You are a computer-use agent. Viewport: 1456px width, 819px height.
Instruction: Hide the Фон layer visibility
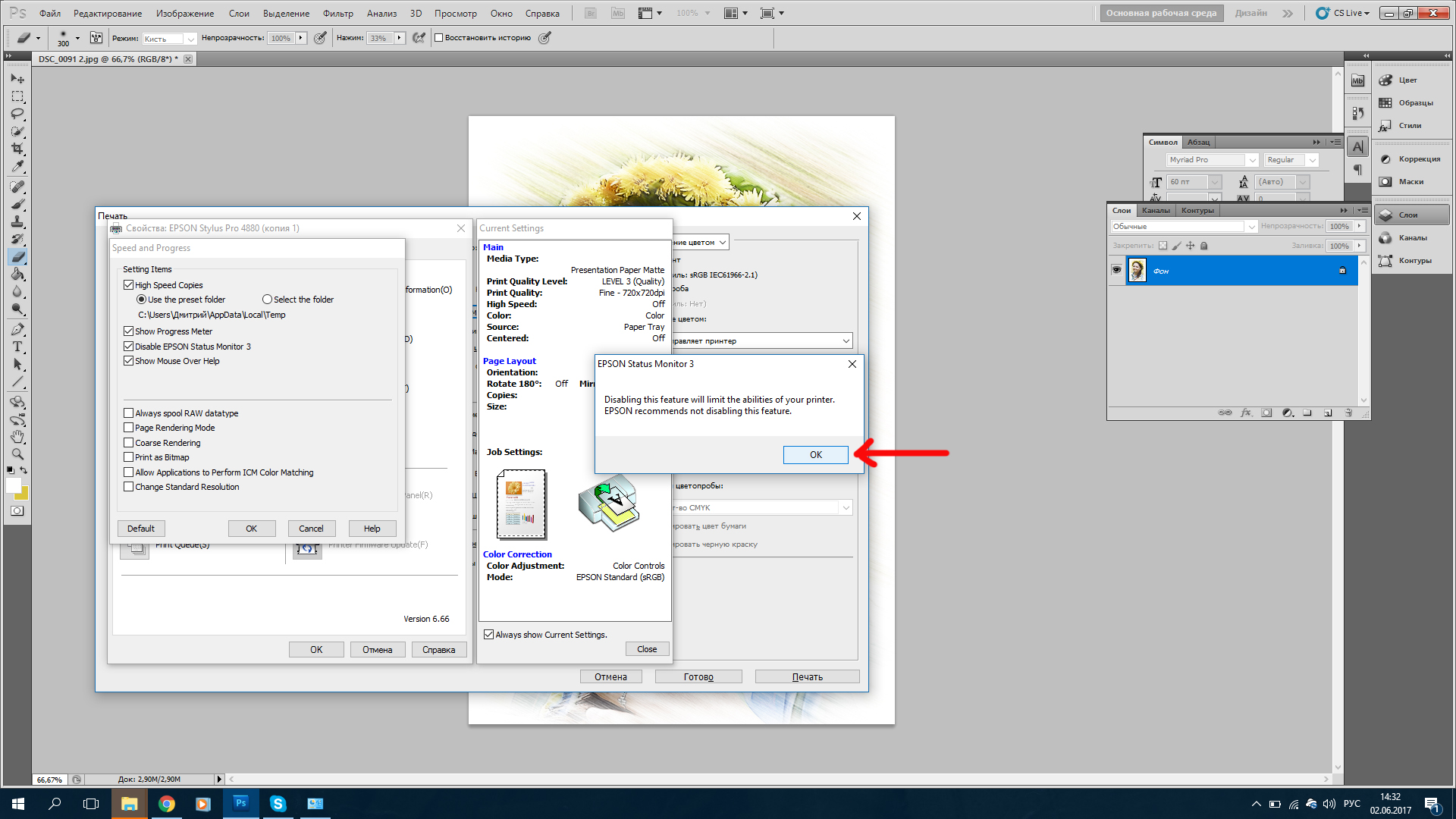(1116, 270)
